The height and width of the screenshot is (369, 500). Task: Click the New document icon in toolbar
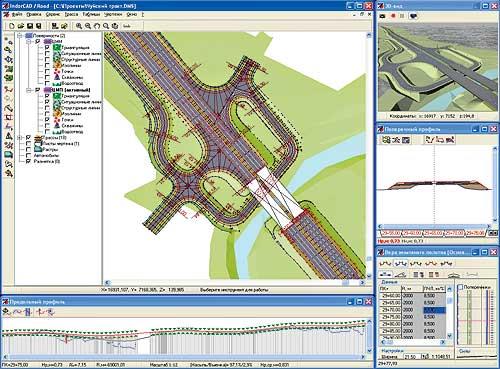(x=12, y=26)
